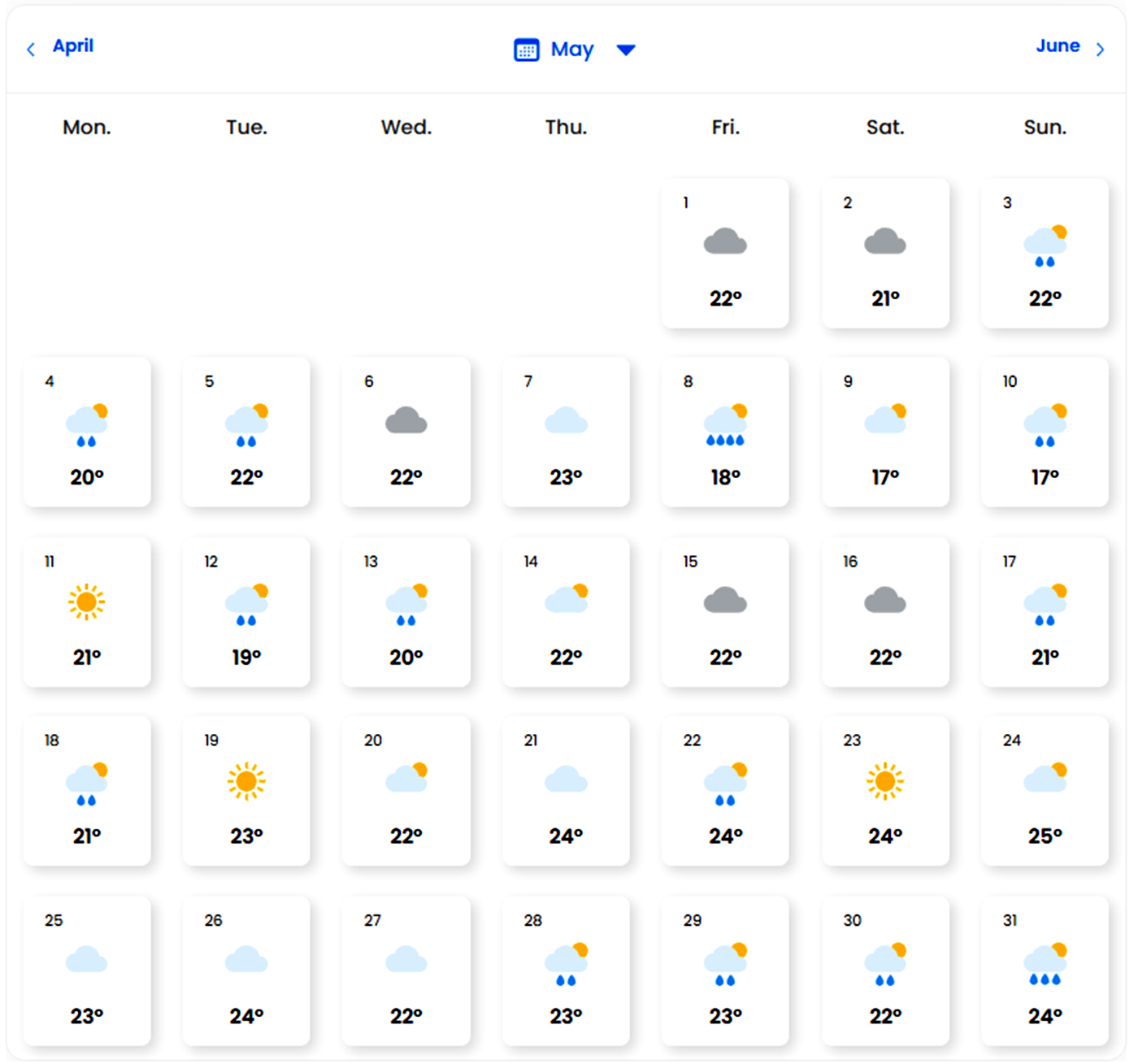Click the partly cloudy icon on May 24

[x=1045, y=779]
